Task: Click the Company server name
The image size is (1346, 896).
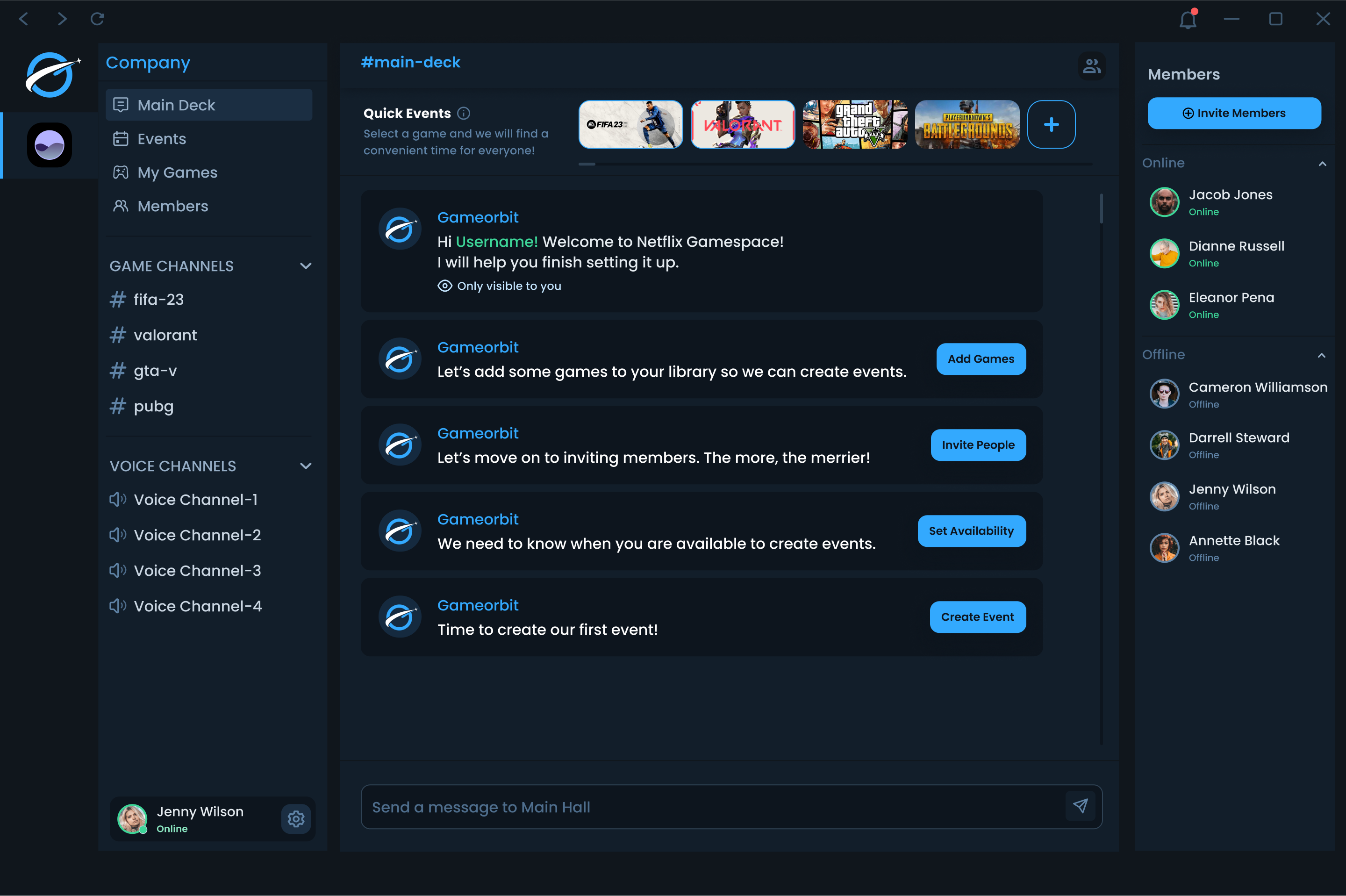Action: click(x=148, y=62)
